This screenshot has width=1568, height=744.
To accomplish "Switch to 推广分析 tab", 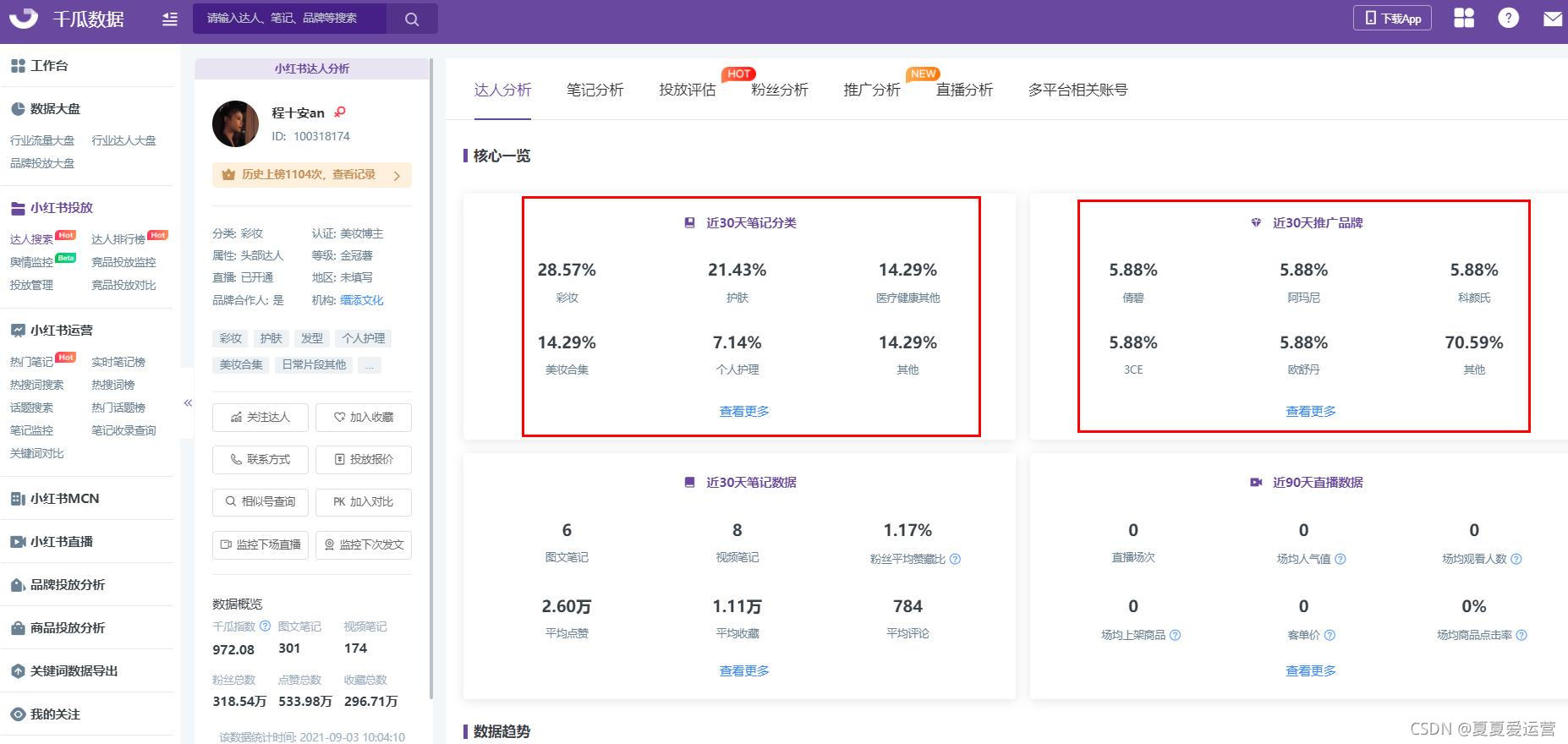I will click(x=871, y=90).
